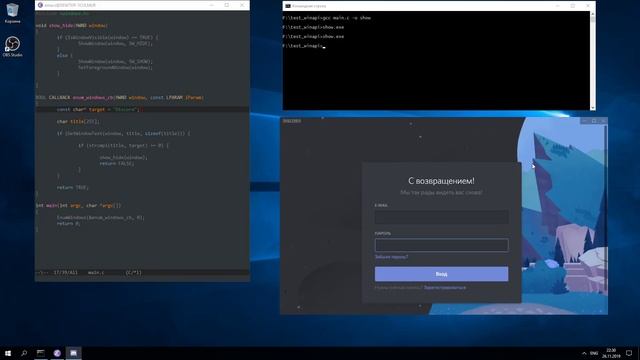Open the taskbar clock and date

click(x=611, y=353)
